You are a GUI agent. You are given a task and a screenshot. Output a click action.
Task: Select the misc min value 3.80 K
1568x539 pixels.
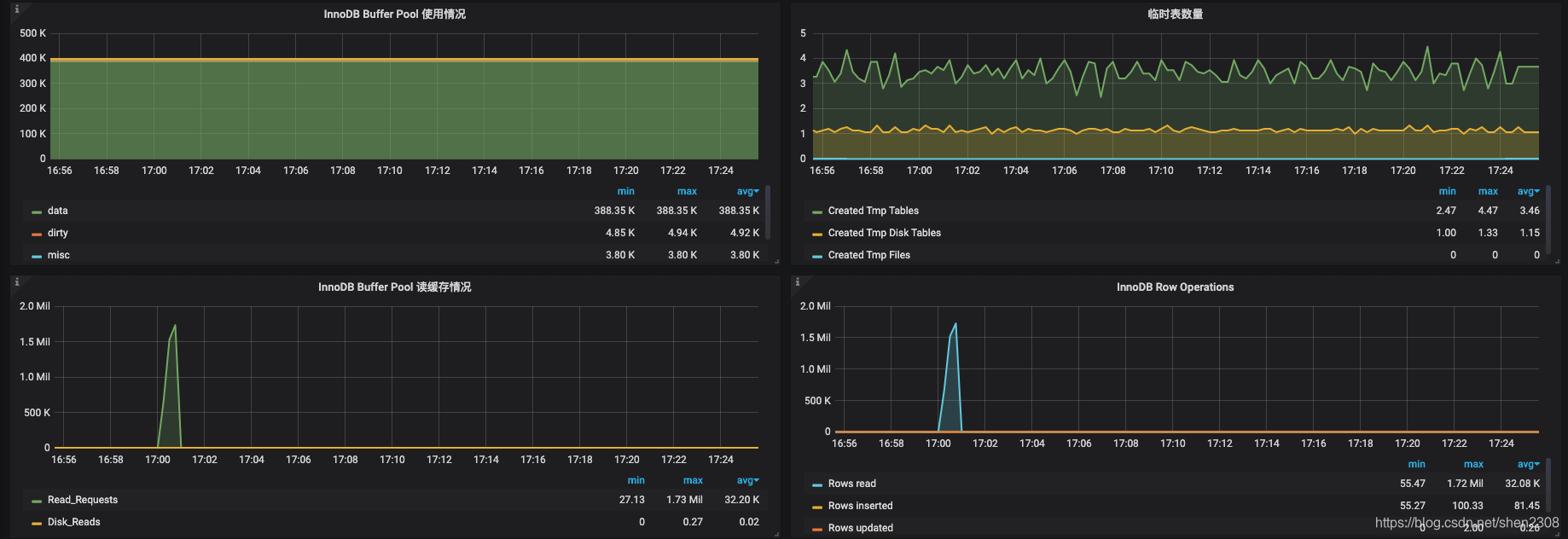[620, 255]
